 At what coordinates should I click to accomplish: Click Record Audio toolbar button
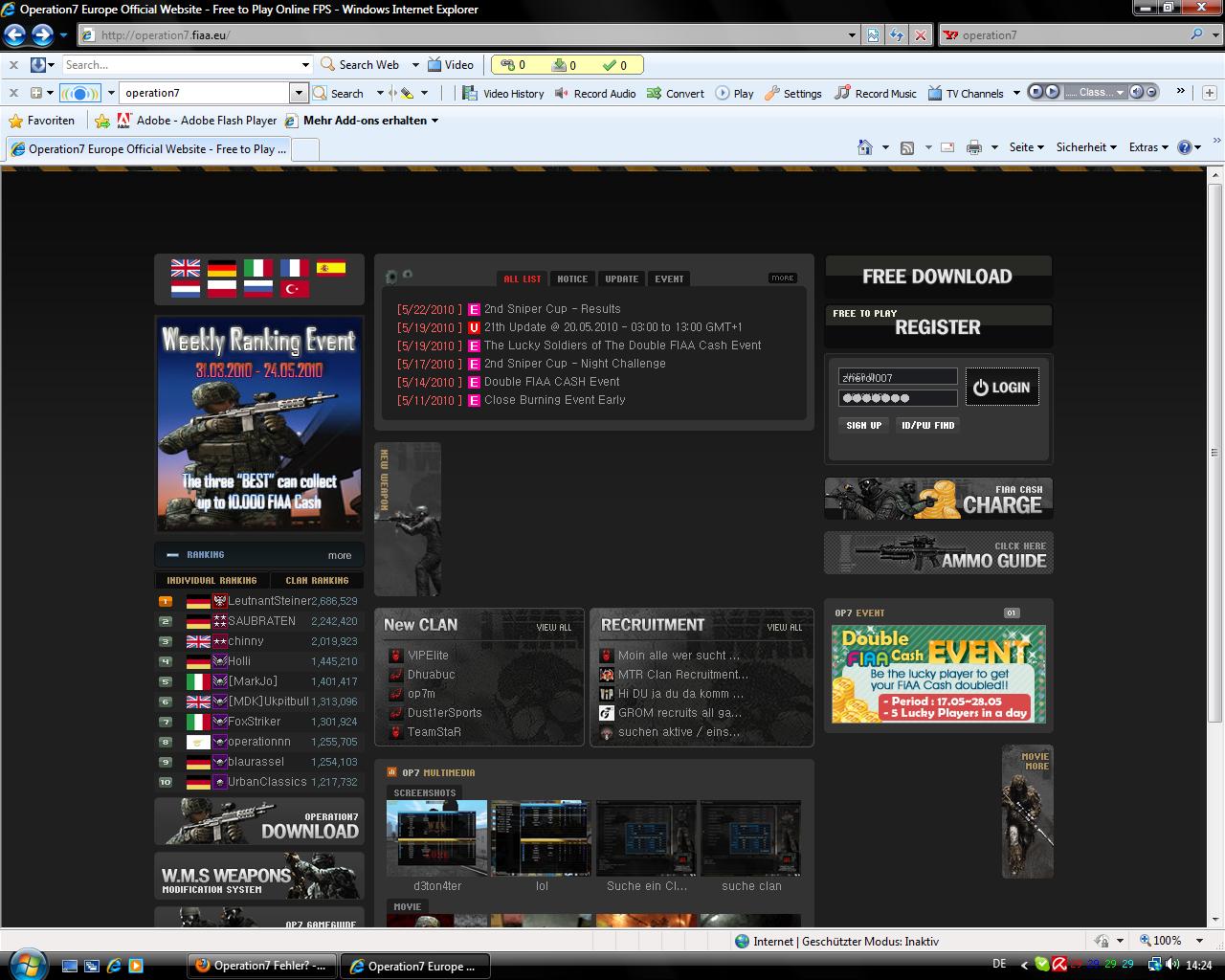tap(594, 93)
